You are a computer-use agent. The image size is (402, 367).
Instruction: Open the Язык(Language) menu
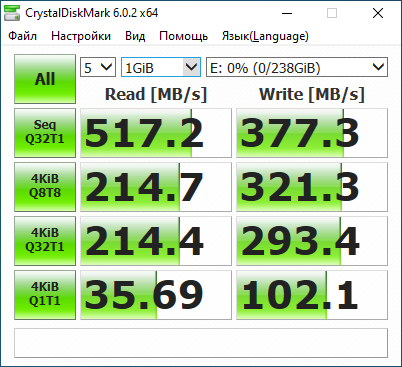click(265, 36)
